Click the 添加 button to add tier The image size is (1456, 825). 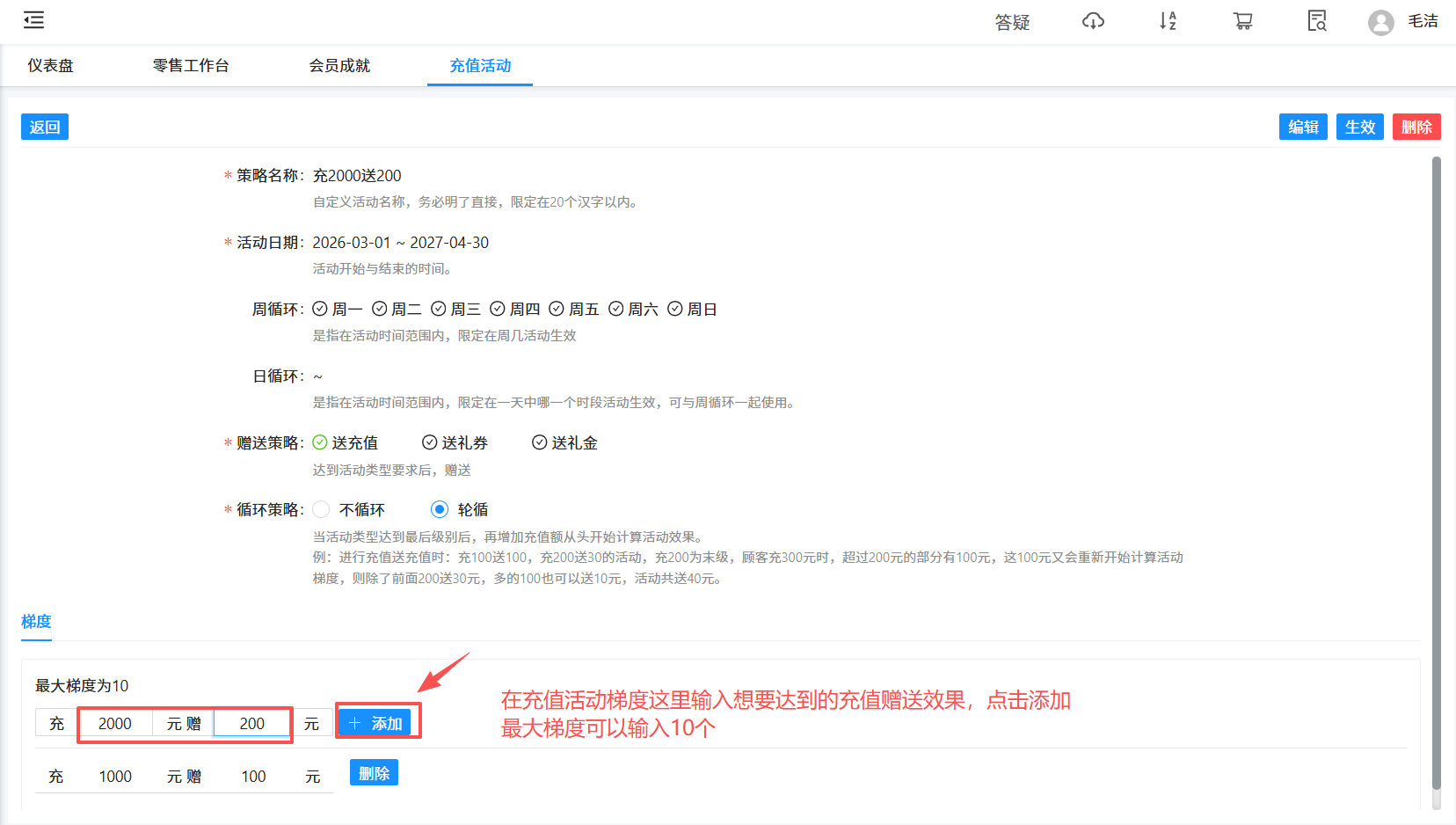[378, 722]
